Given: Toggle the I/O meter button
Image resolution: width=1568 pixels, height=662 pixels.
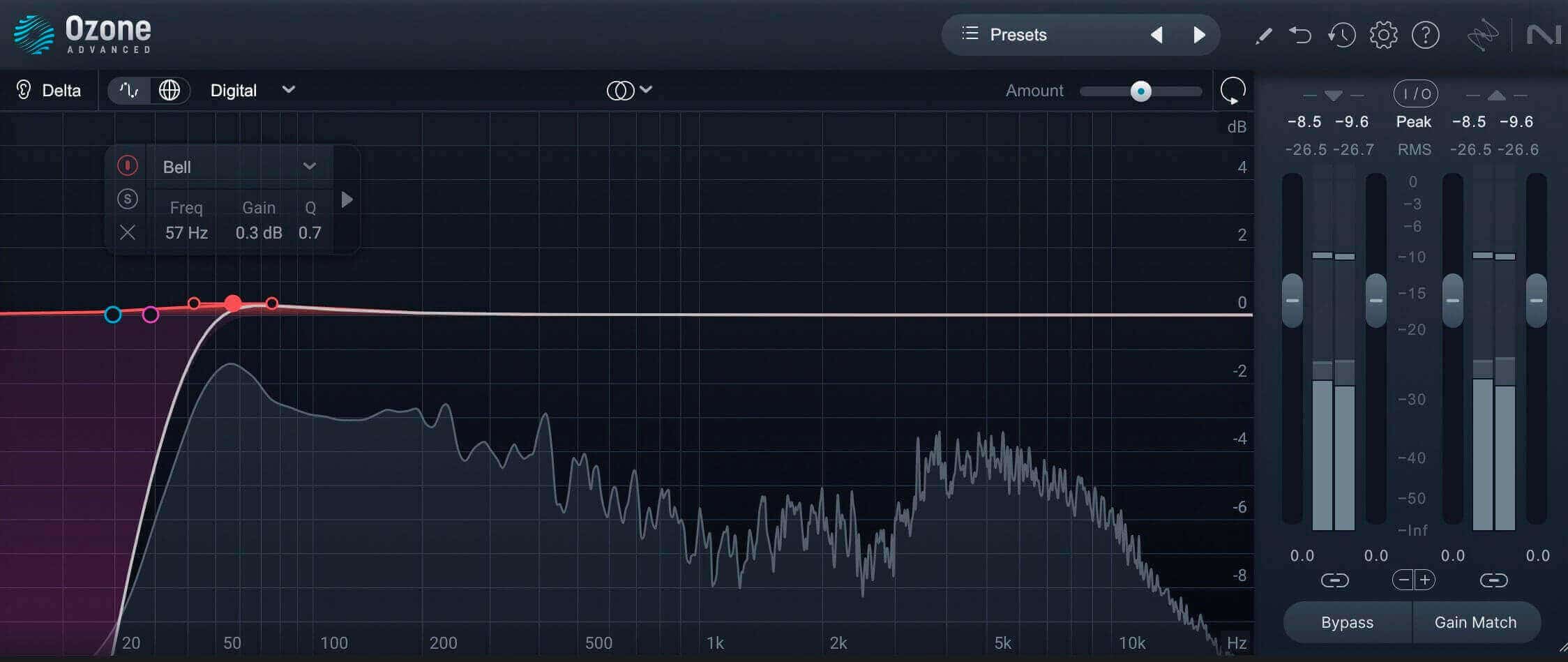Looking at the screenshot, I should click(1415, 93).
